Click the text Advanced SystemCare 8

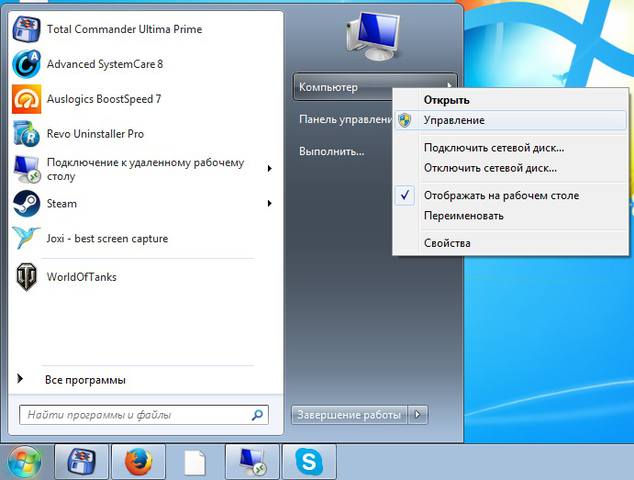pyautogui.click(x=105, y=64)
